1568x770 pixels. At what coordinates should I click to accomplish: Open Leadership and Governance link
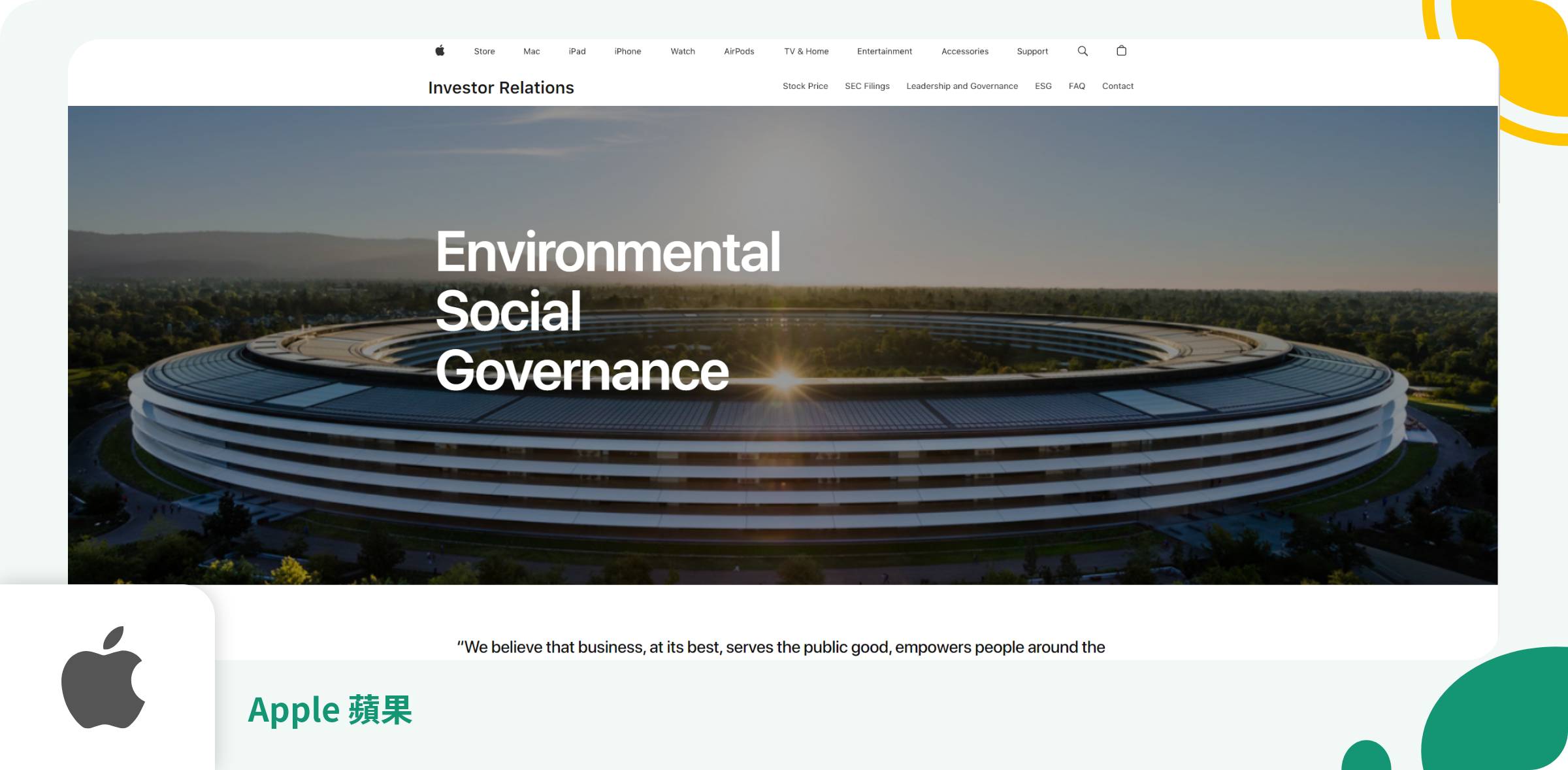click(962, 86)
